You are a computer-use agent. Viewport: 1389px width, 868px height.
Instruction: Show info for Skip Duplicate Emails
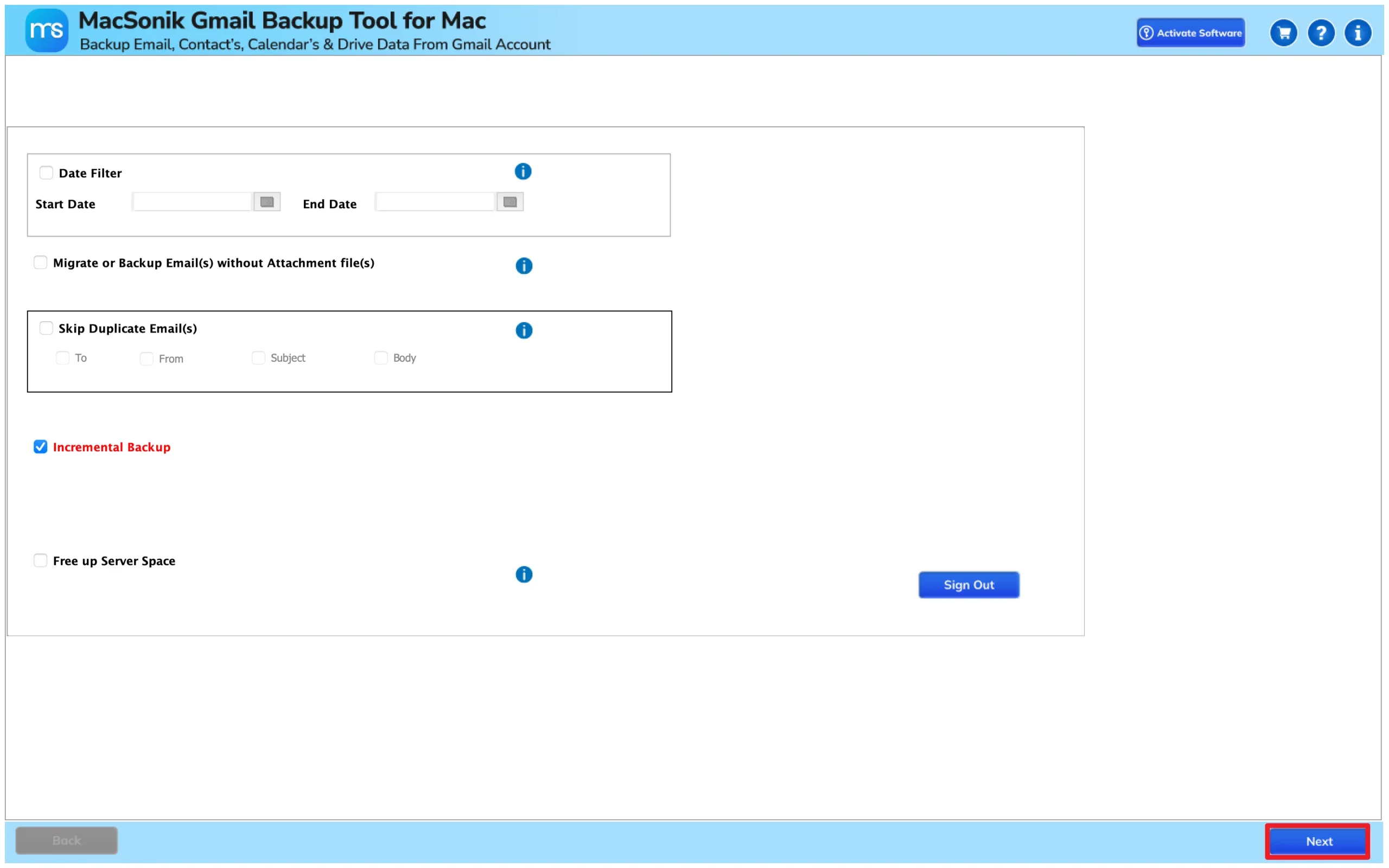coord(524,330)
